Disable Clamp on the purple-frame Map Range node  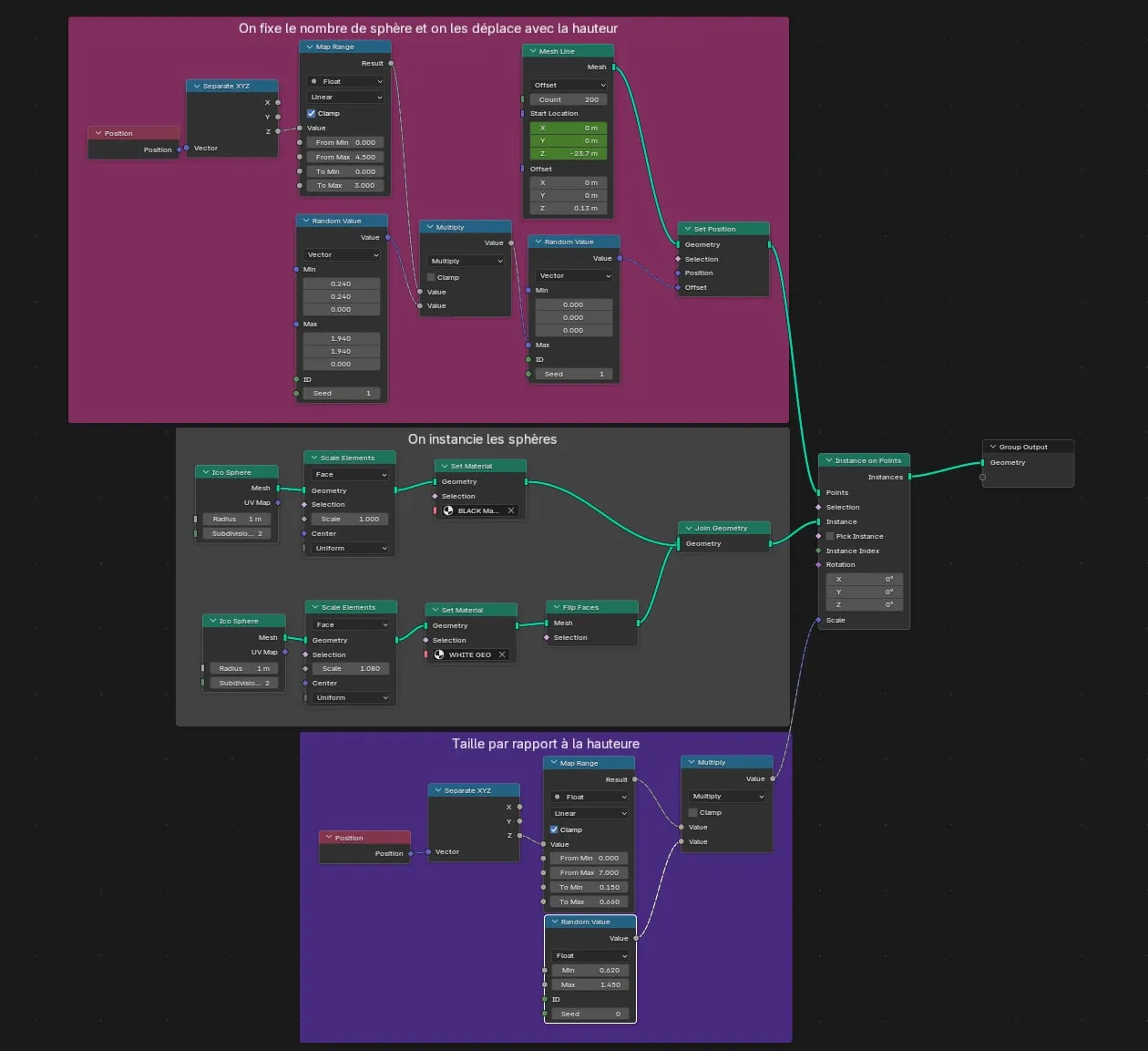pyautogui.click(x=554, y=829)
